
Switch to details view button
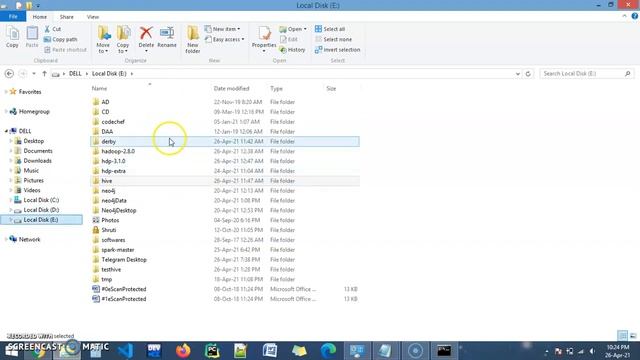coord(622,336)
